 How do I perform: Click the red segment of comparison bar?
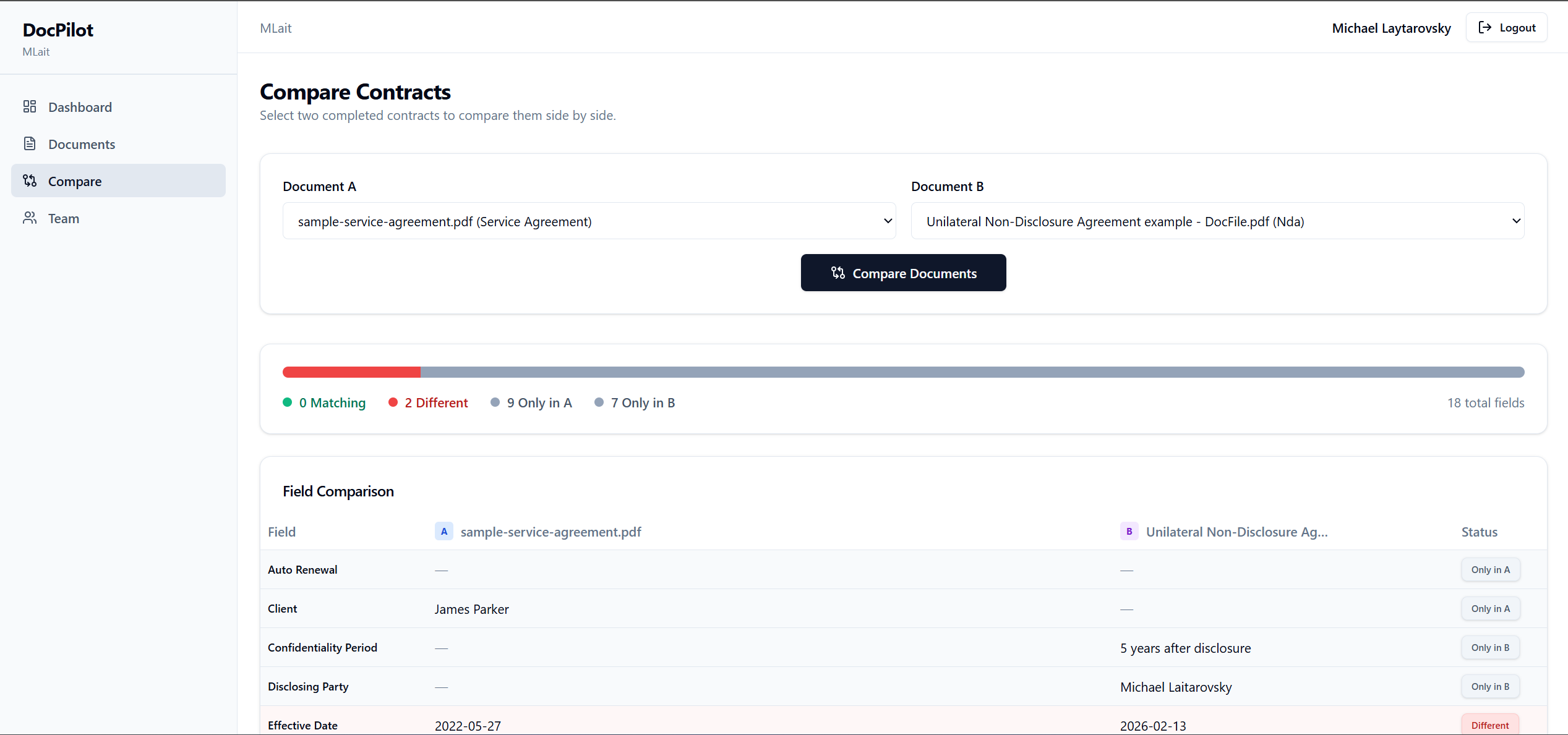point(351,372)
